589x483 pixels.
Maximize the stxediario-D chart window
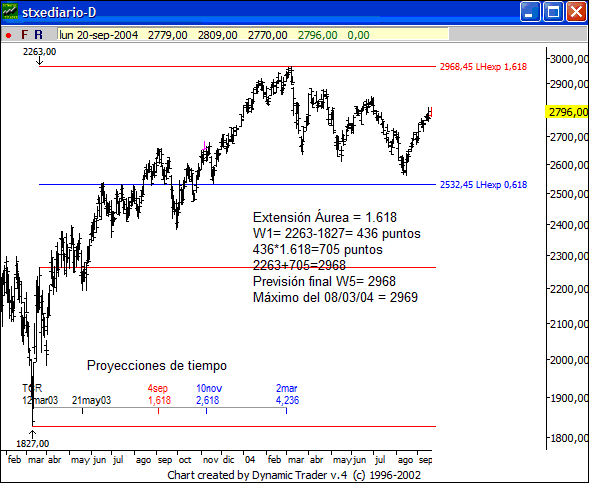point(553,12)
